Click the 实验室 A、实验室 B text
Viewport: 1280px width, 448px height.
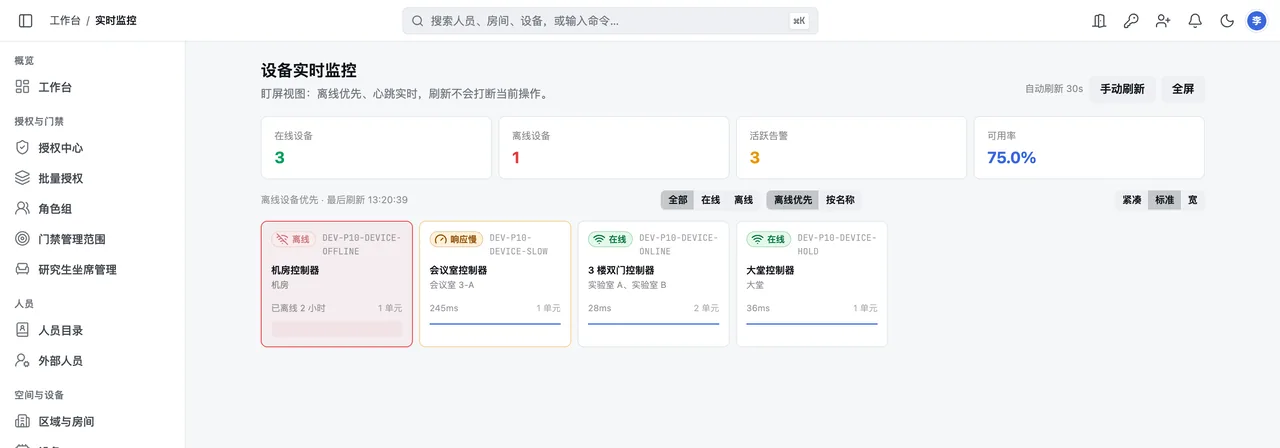tap(627, 285)
